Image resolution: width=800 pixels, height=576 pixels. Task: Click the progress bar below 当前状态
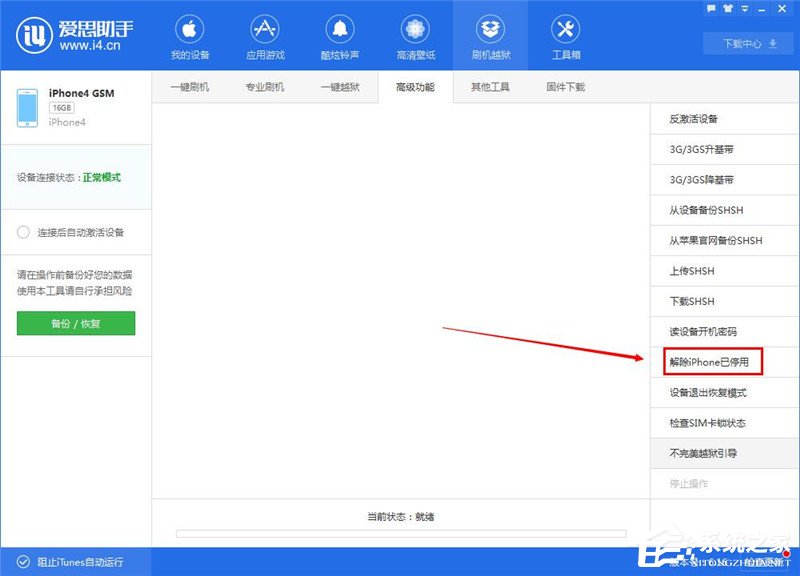(400, 532)
